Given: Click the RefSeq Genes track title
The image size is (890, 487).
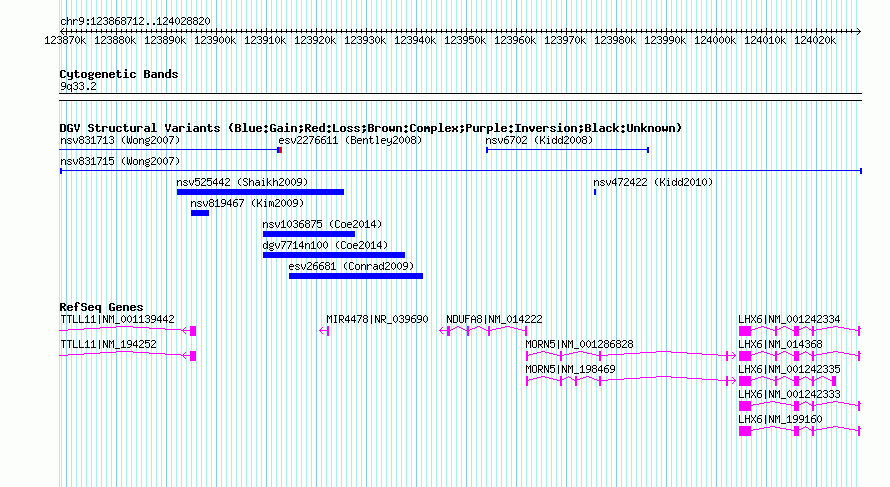Looking at the screenshot, I should (101, 307).
